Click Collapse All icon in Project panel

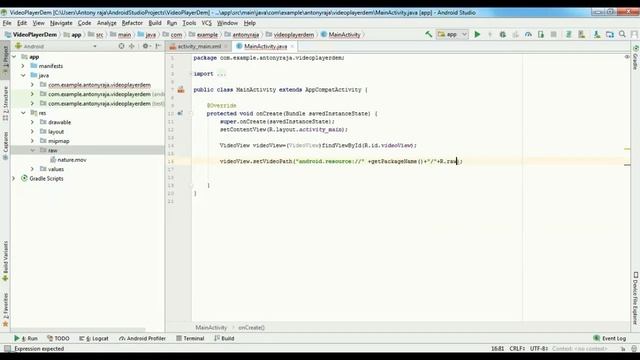(x=131, y=46)
